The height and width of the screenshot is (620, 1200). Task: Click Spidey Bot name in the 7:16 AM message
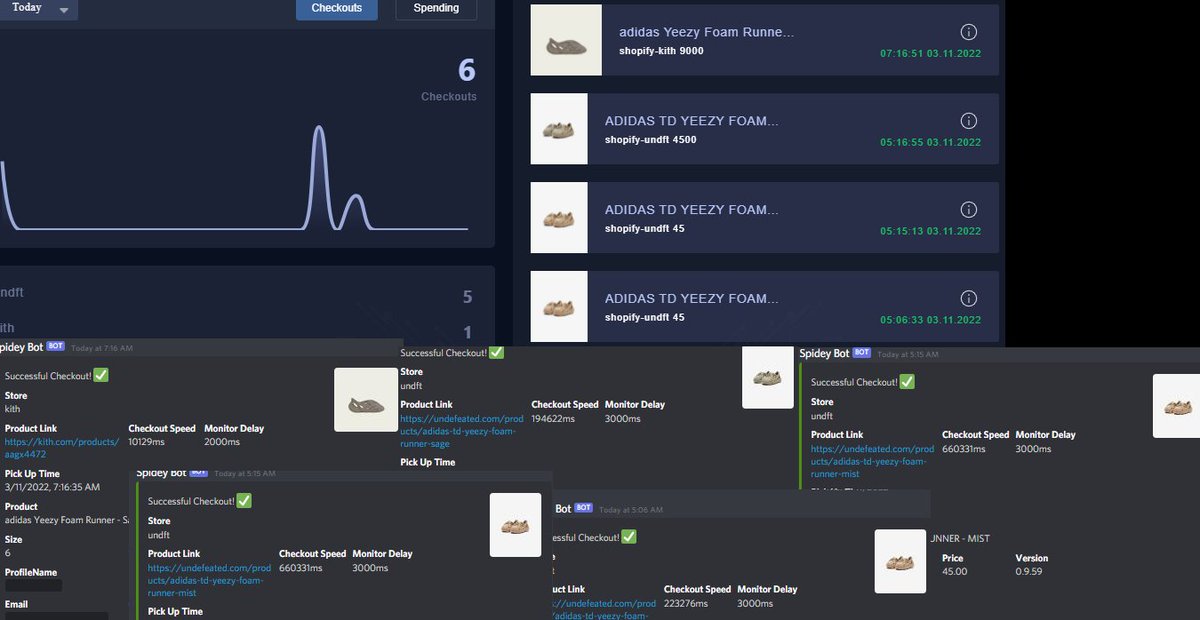[x=20, y=347]
